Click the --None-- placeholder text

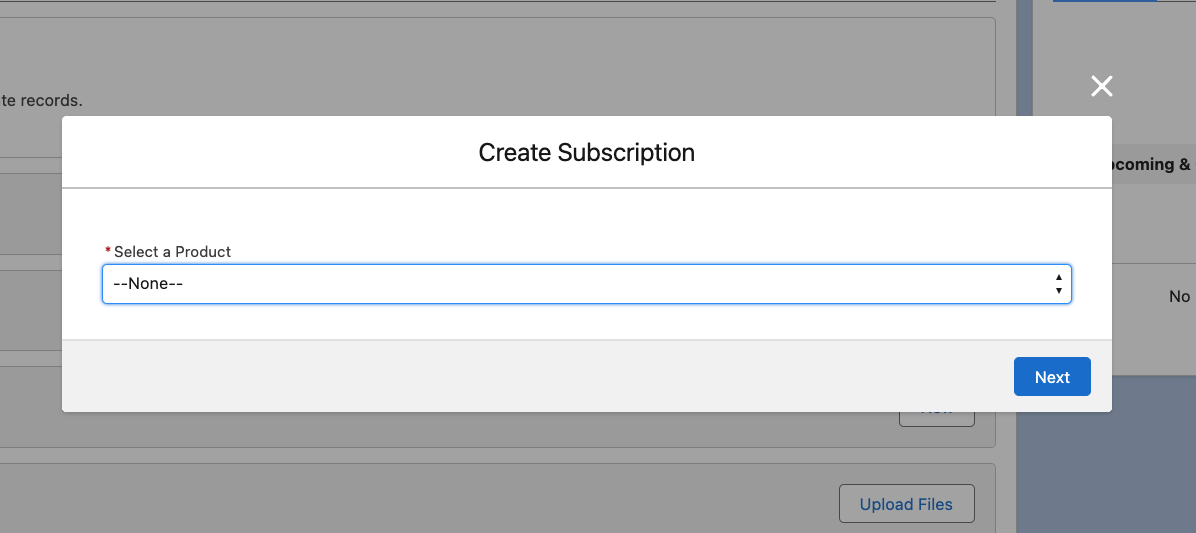tap(148, 284)
